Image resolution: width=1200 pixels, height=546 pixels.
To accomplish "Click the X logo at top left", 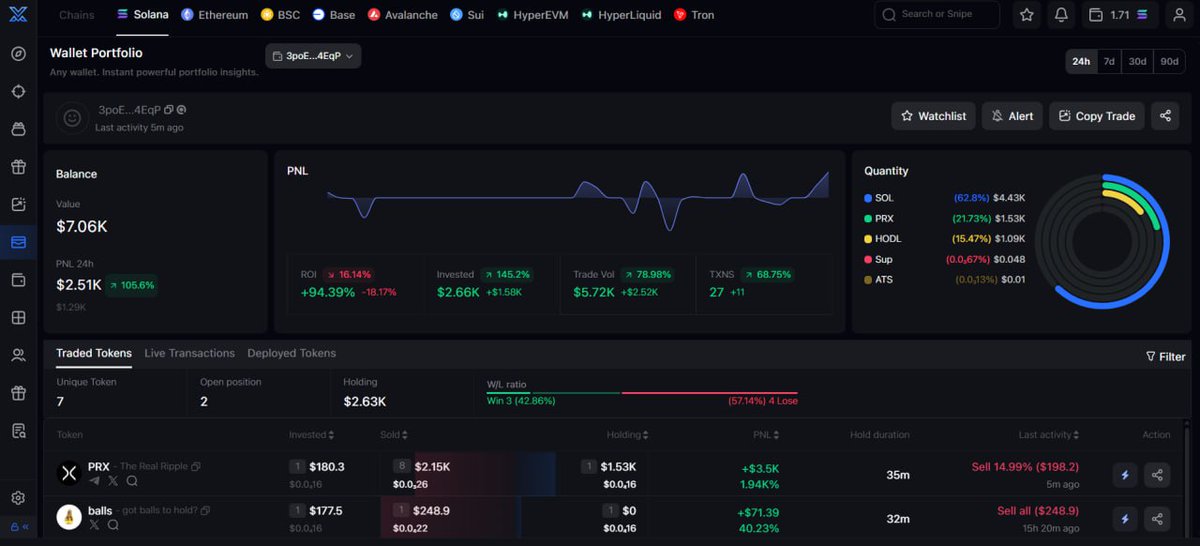I will (18, 14).
